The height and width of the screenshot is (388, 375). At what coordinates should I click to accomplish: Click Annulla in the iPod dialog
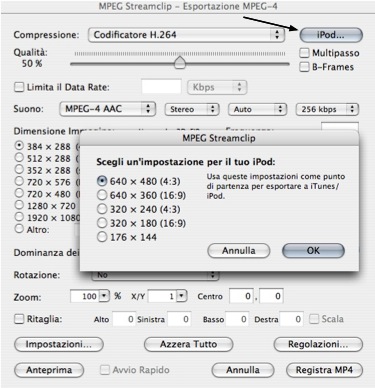coord(239,251)
